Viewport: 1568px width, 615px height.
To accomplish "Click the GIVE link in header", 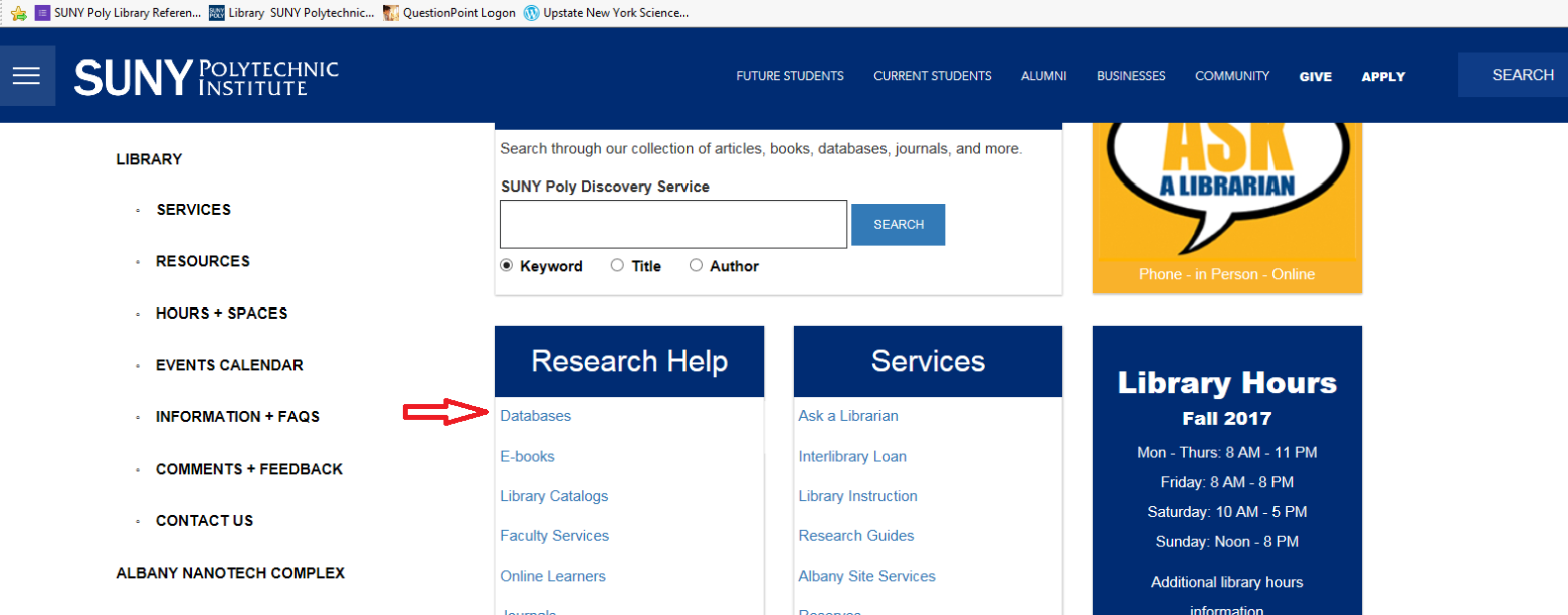I will click(x=1316, y=76).
